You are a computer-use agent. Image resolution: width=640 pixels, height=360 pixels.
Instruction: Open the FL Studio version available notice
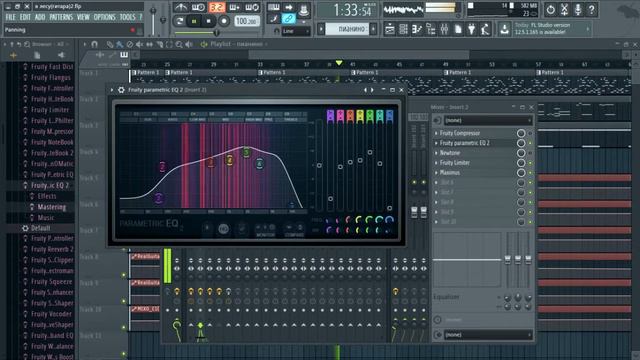coord(550,29)
